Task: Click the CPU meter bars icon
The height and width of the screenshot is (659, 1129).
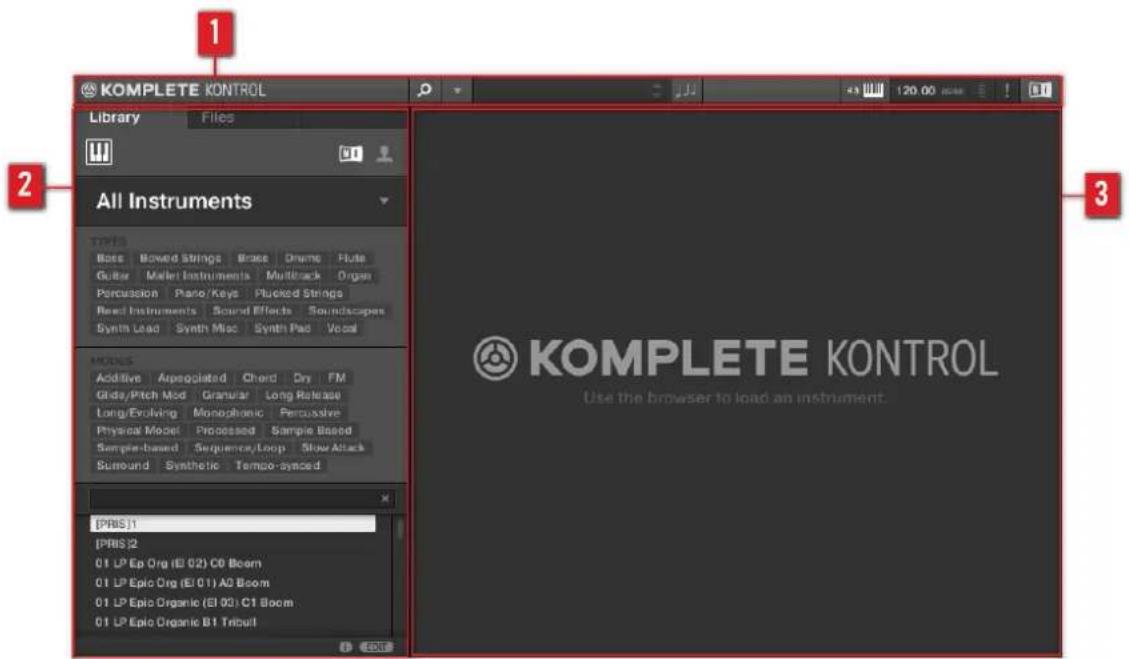Action: click(981, 90)
